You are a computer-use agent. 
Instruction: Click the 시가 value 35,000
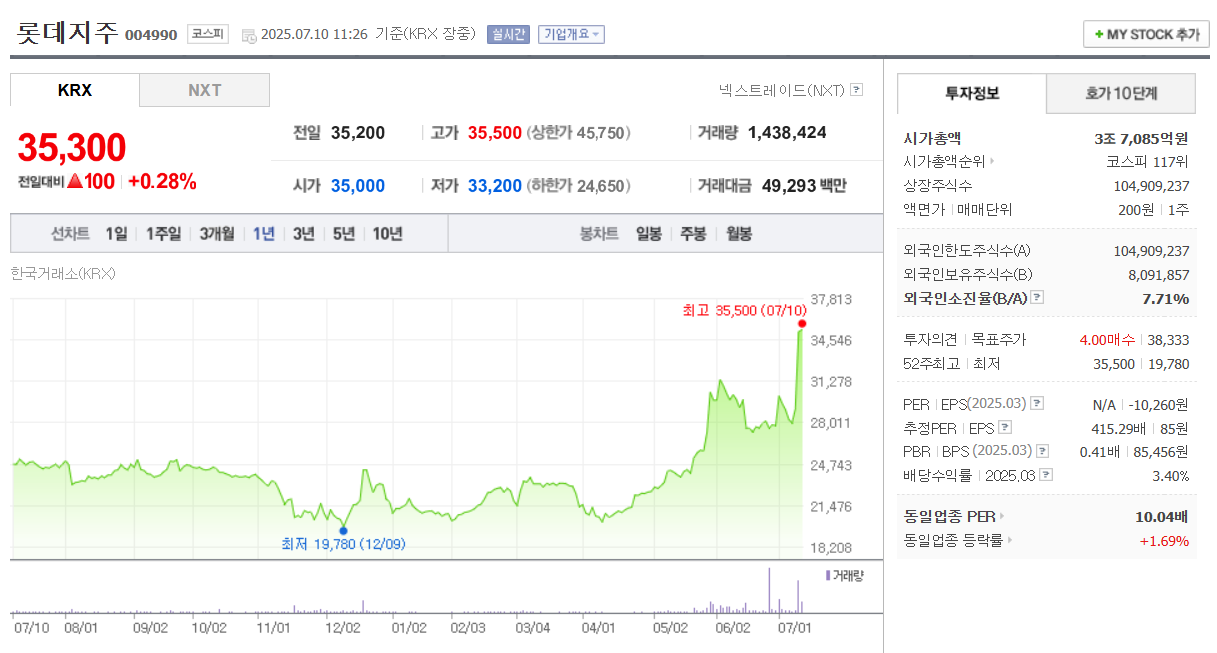pyautogui.click(x=358, y=185)
